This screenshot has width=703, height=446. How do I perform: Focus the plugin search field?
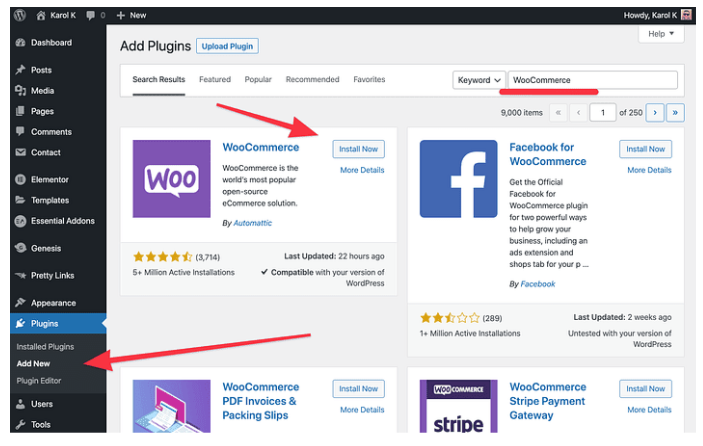(x=593, y=80)
